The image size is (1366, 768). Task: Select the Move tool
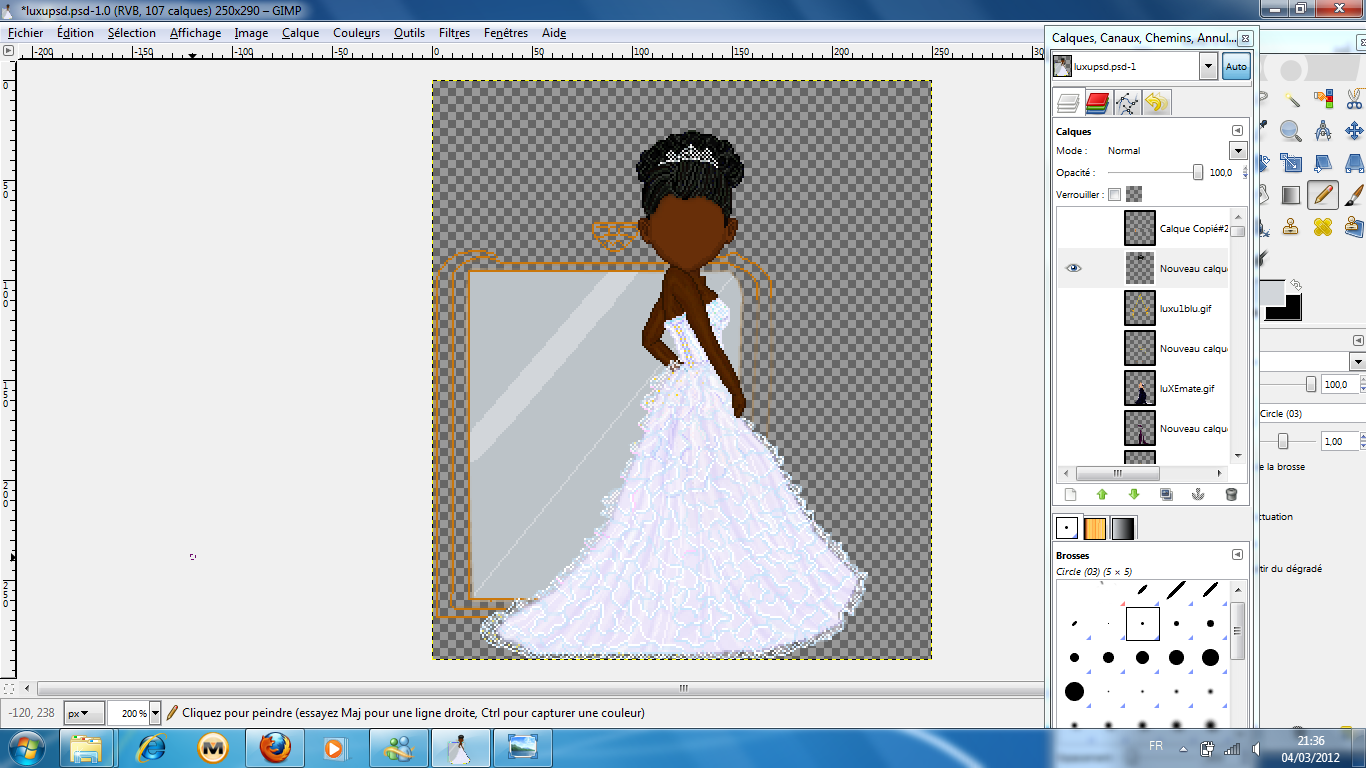[x=1355, y=131]
